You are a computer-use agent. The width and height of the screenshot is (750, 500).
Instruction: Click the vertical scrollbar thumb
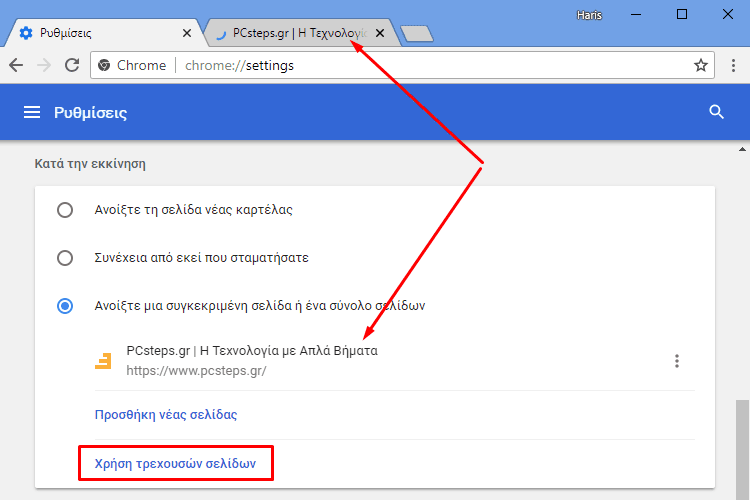tap(742, 449)
